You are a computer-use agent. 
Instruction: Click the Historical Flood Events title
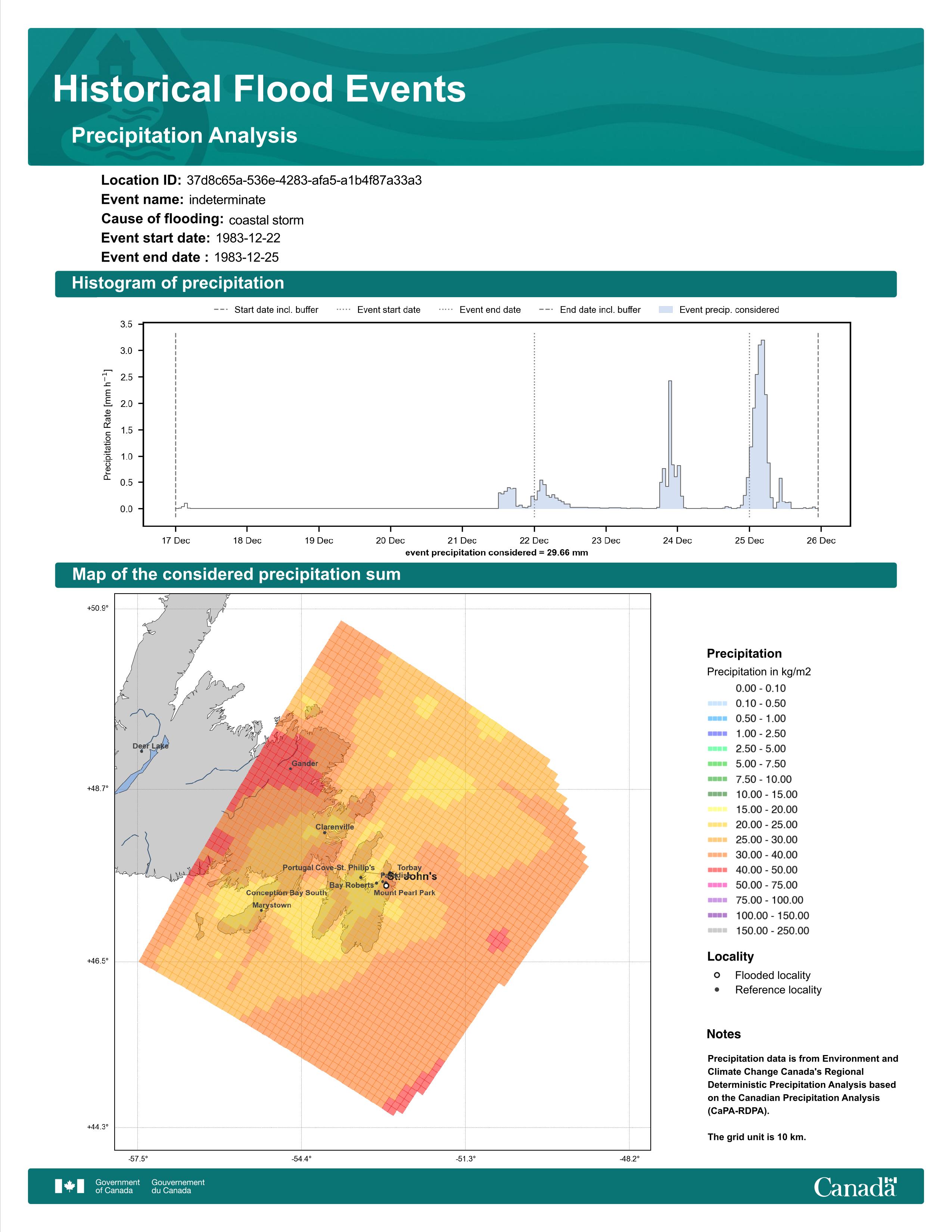pos(259,89)
